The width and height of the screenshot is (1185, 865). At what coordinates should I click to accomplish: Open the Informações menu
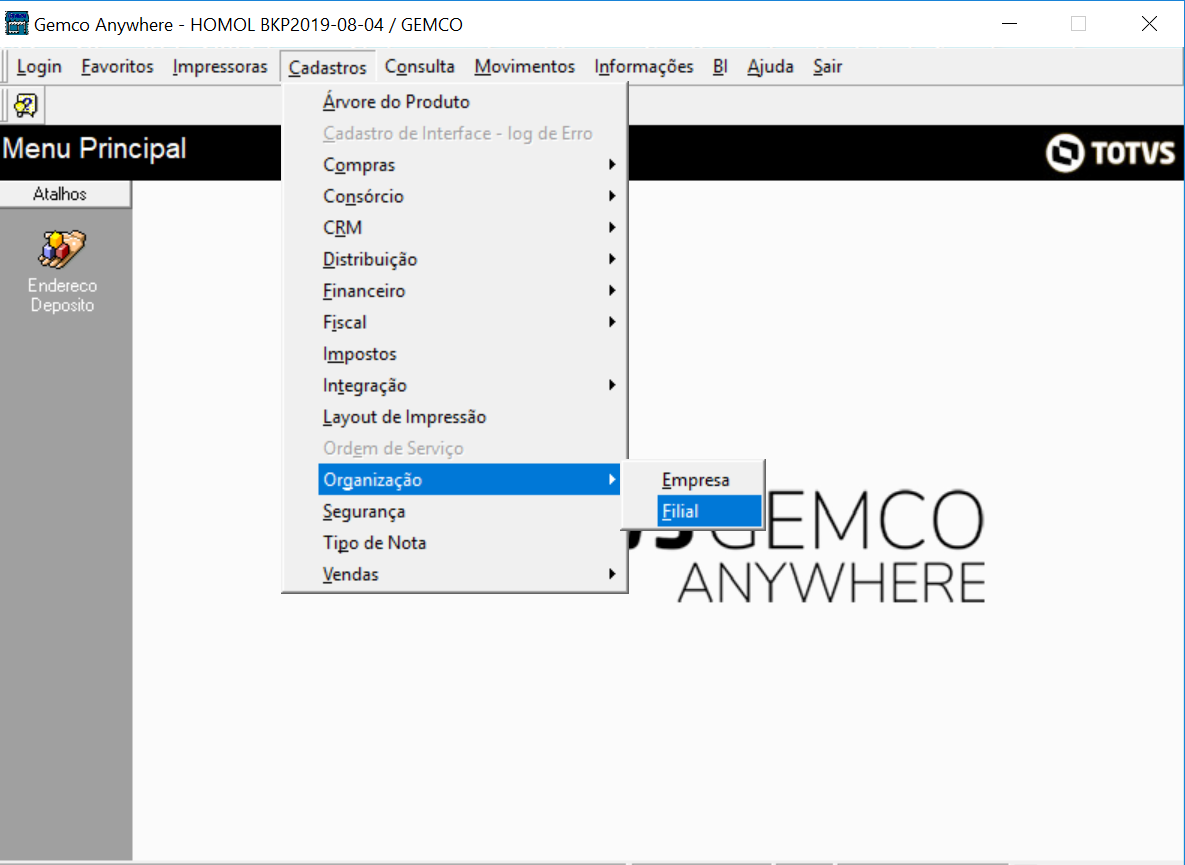643,66
